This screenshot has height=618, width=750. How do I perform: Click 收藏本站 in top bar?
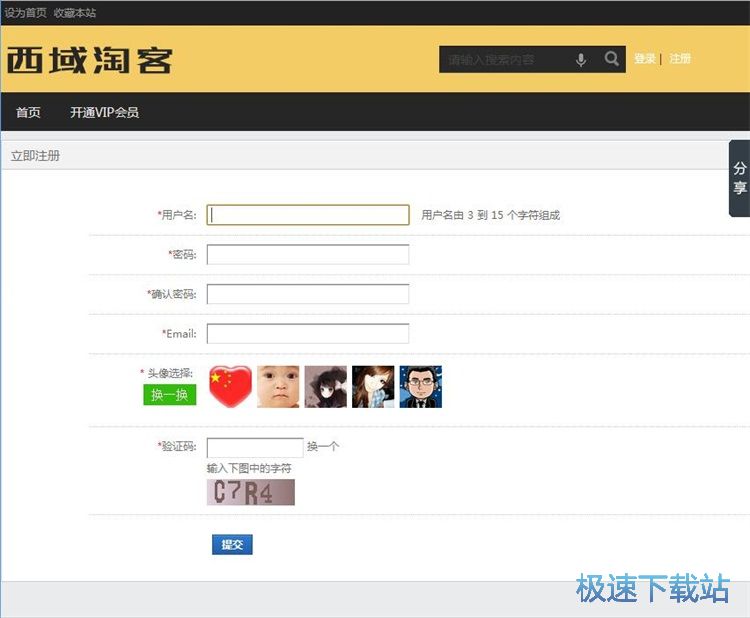(75, 13)
